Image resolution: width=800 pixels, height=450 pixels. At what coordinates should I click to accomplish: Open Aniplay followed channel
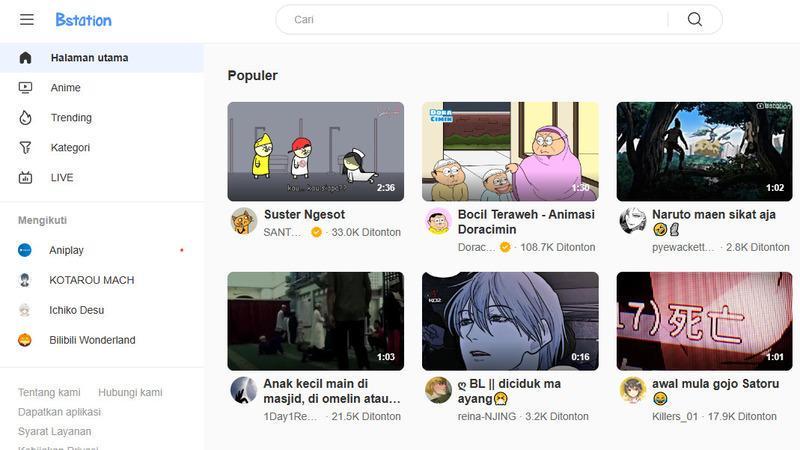(102, 250)
